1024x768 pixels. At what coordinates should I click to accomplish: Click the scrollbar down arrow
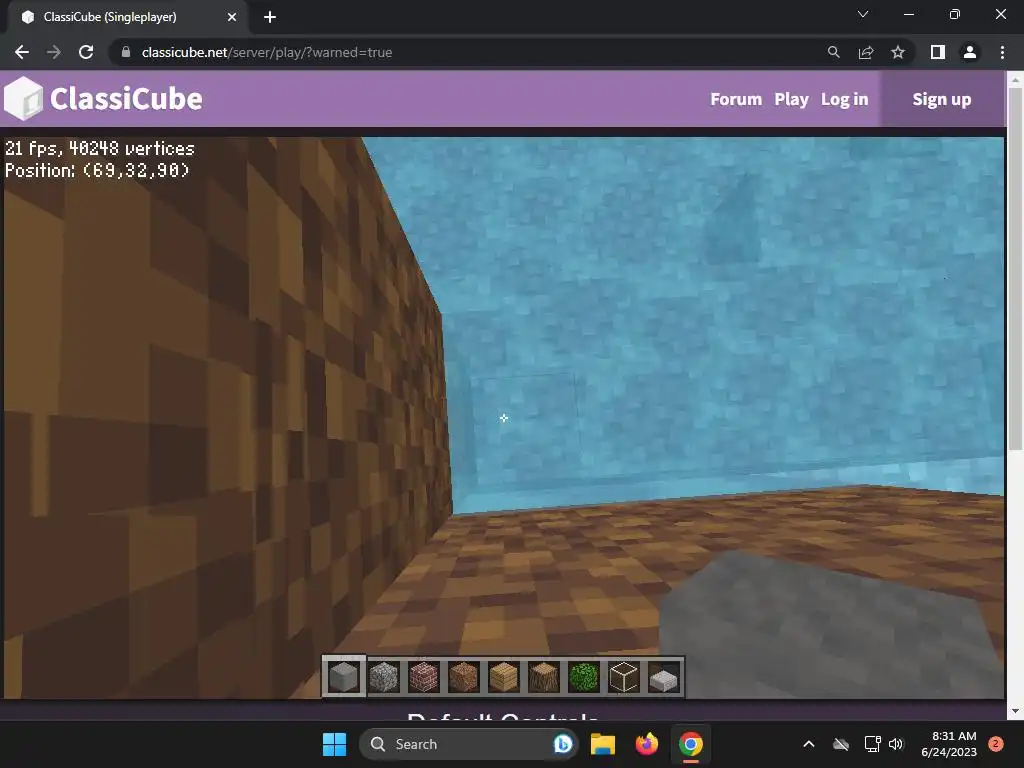(1015, 711)
